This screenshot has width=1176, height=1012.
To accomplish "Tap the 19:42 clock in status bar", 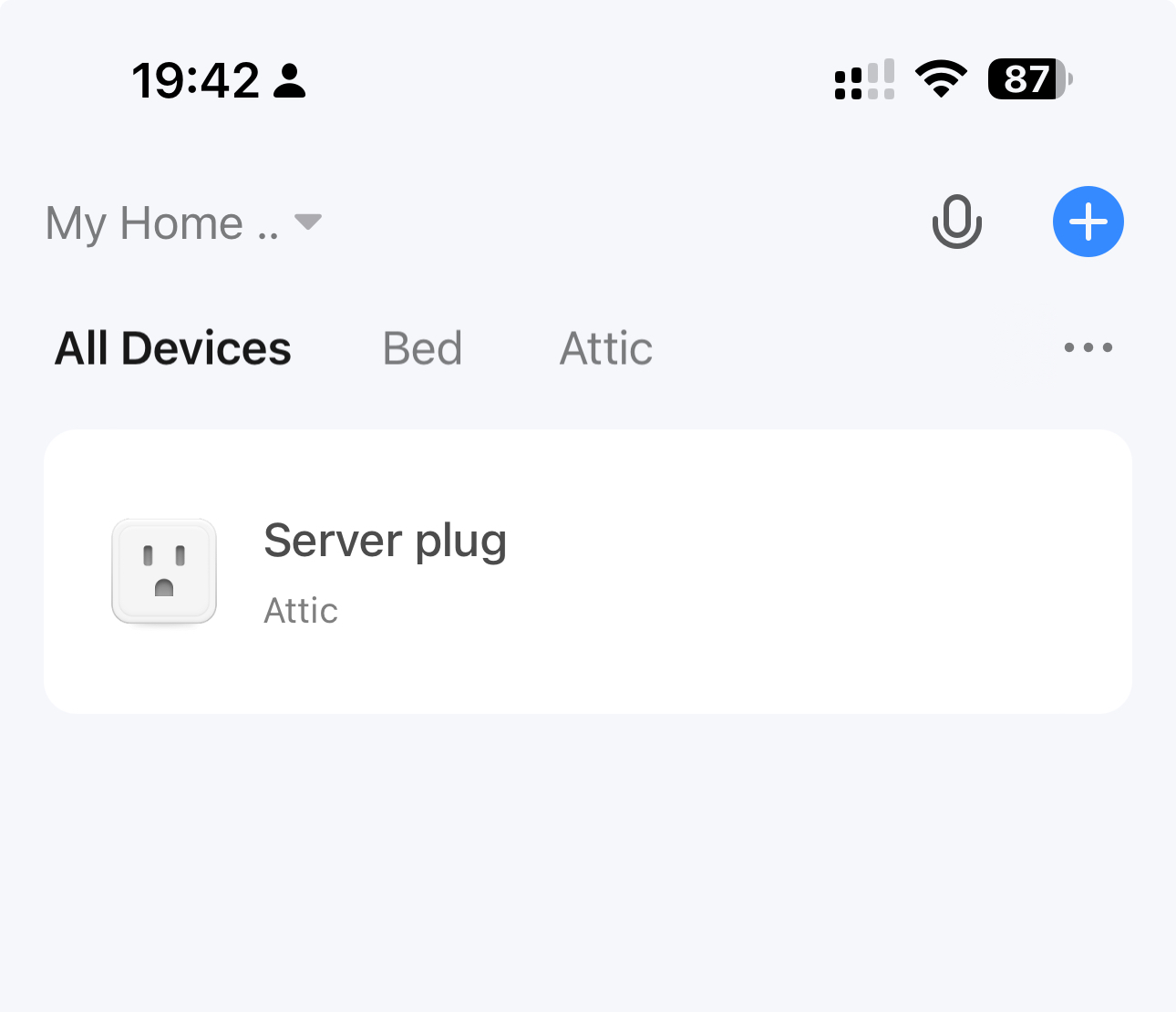I will [x=196, y=80].
